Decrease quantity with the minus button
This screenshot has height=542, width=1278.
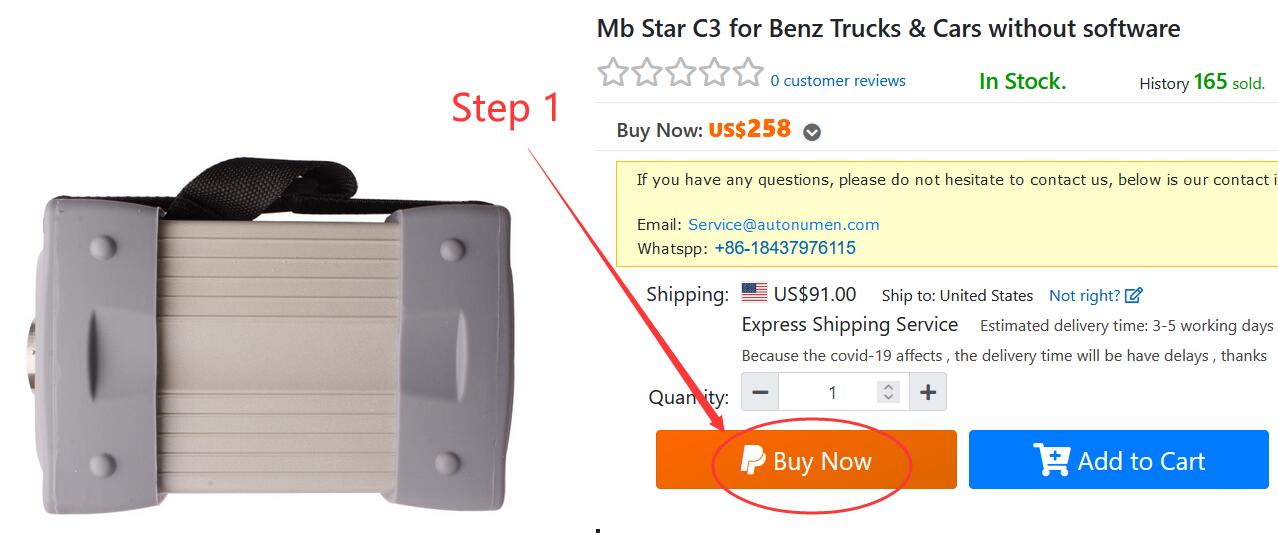760,392
